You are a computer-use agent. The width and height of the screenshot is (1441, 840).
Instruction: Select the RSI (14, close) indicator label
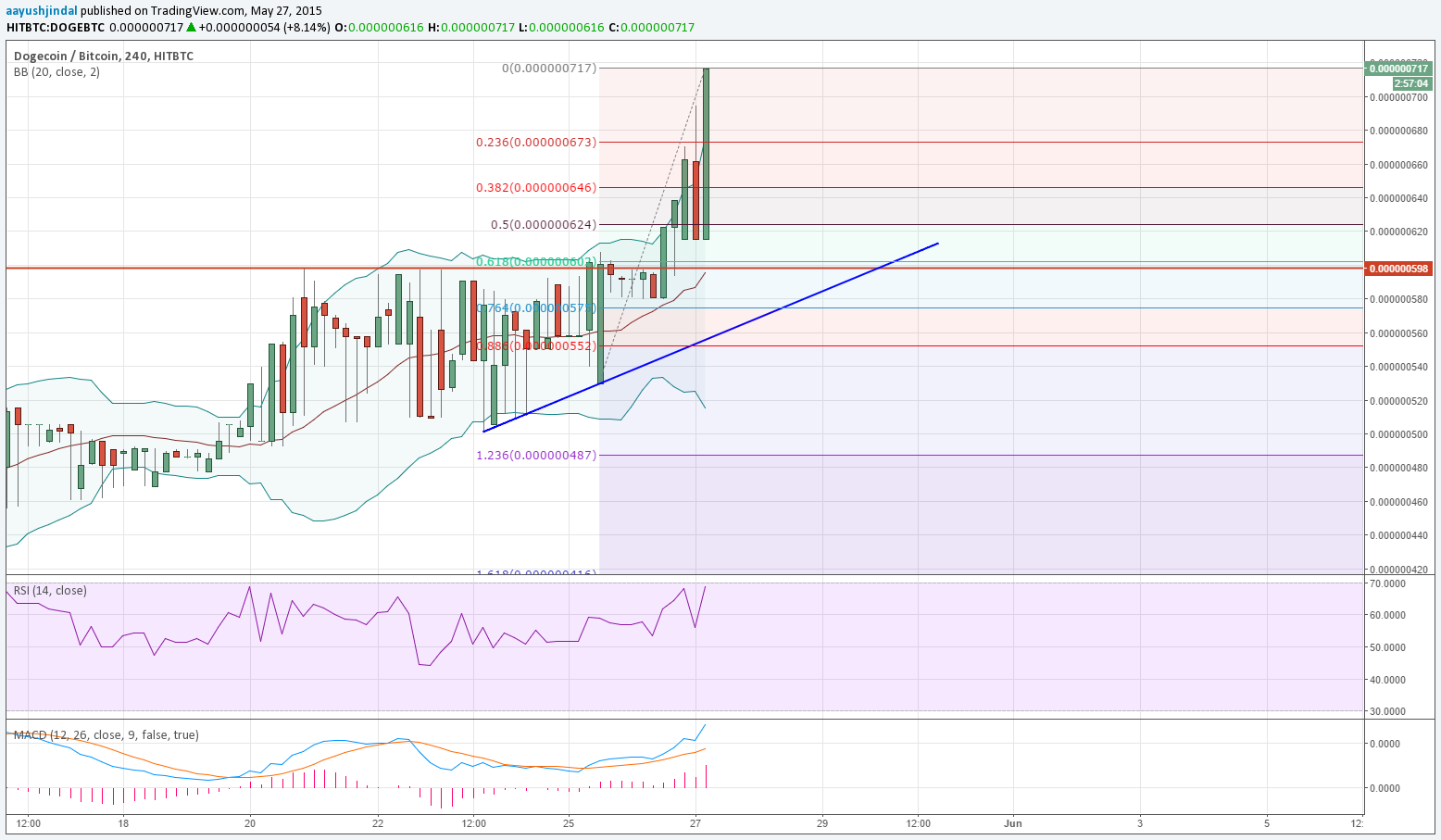click(50, 591)
